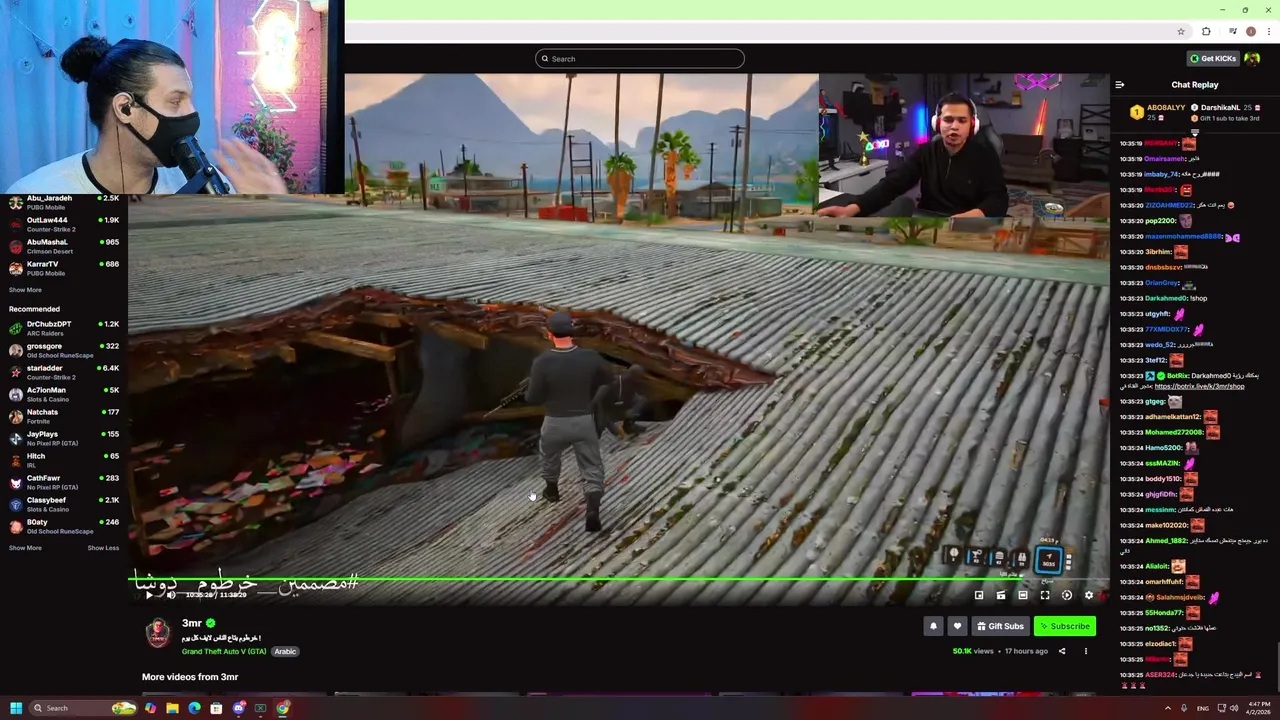Open Classybeef recommended channel
The width and height of the screenshot is (1280, 720).
pyautogui.click(x=64, y=505)
